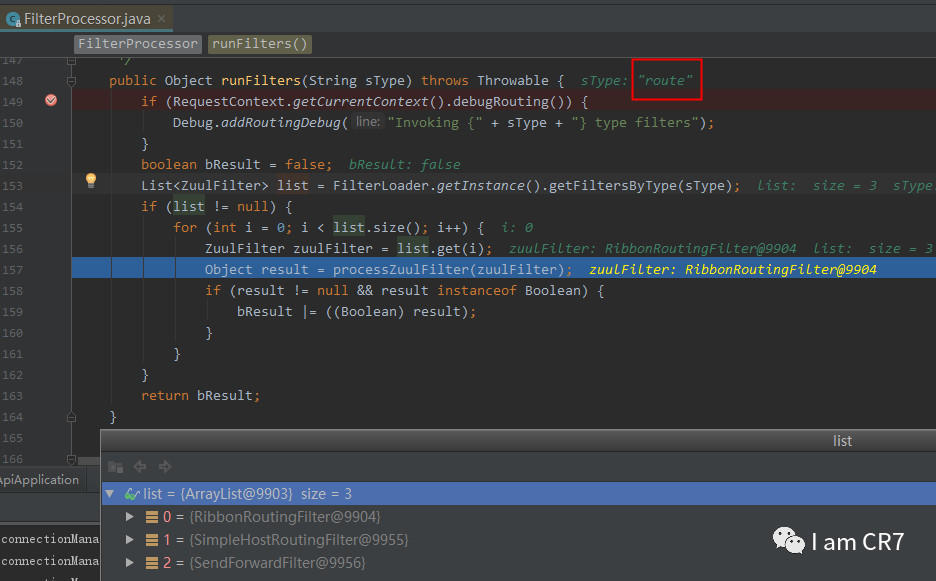Toggle breakpoint on line 149
The image size is (936, 581).
51,100
